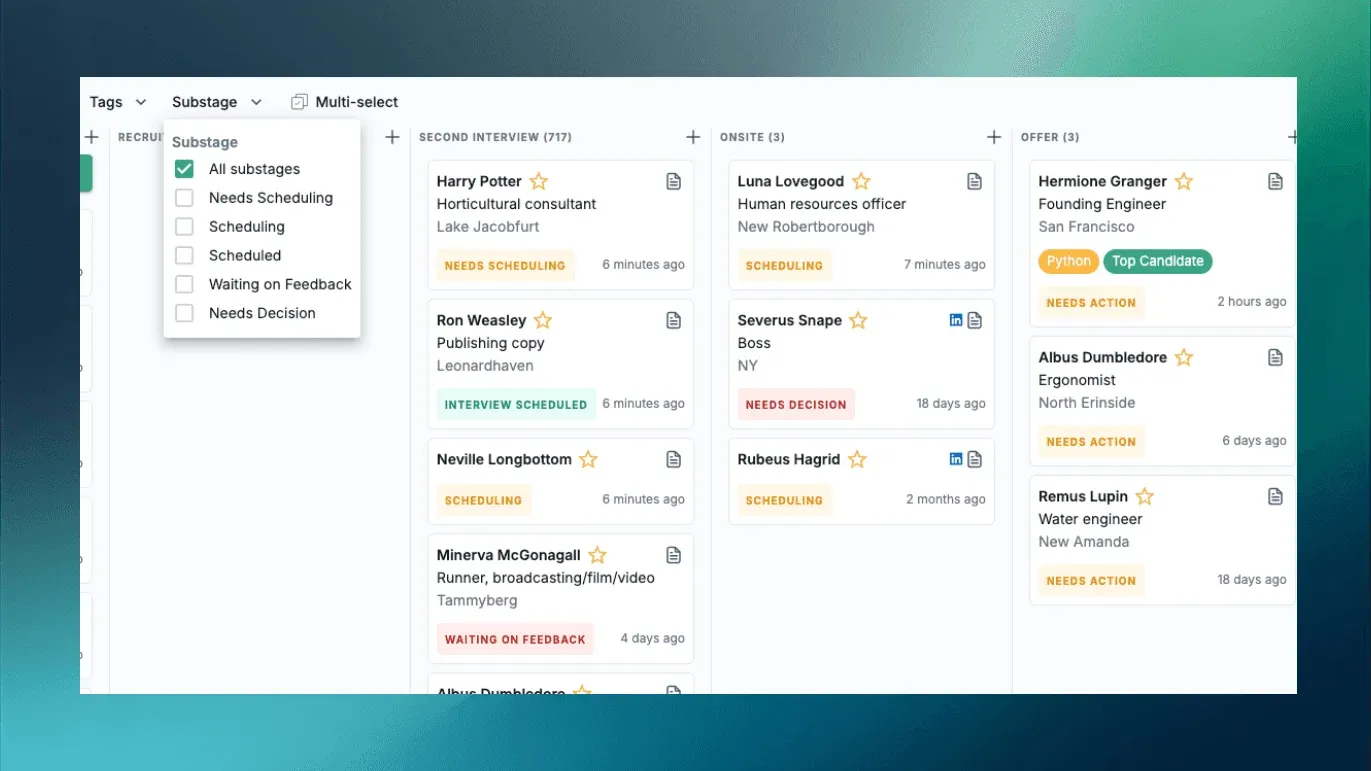Check the Needs Decision substage filter
This screenshot has width=1371, height=771.
click(184, 313)
